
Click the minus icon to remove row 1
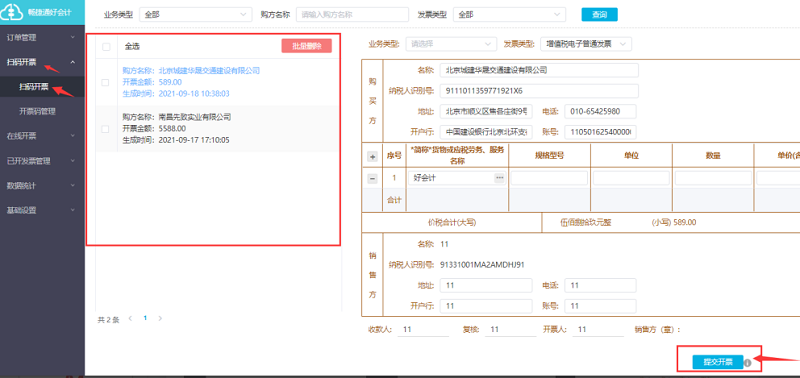(x=372, y=179)
